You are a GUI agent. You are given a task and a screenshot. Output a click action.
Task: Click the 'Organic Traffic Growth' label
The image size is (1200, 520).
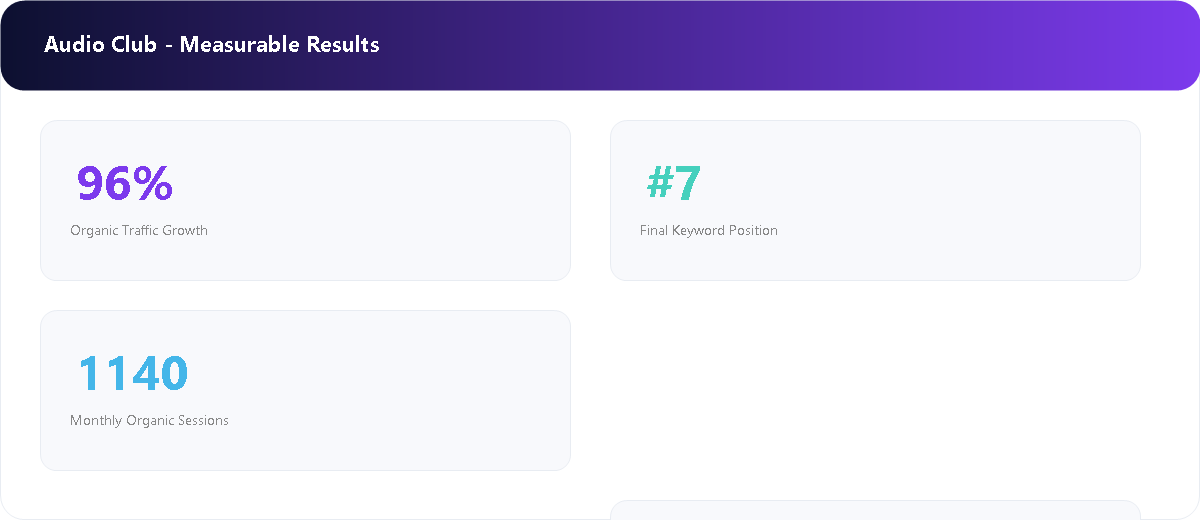(x=139, y=230)
